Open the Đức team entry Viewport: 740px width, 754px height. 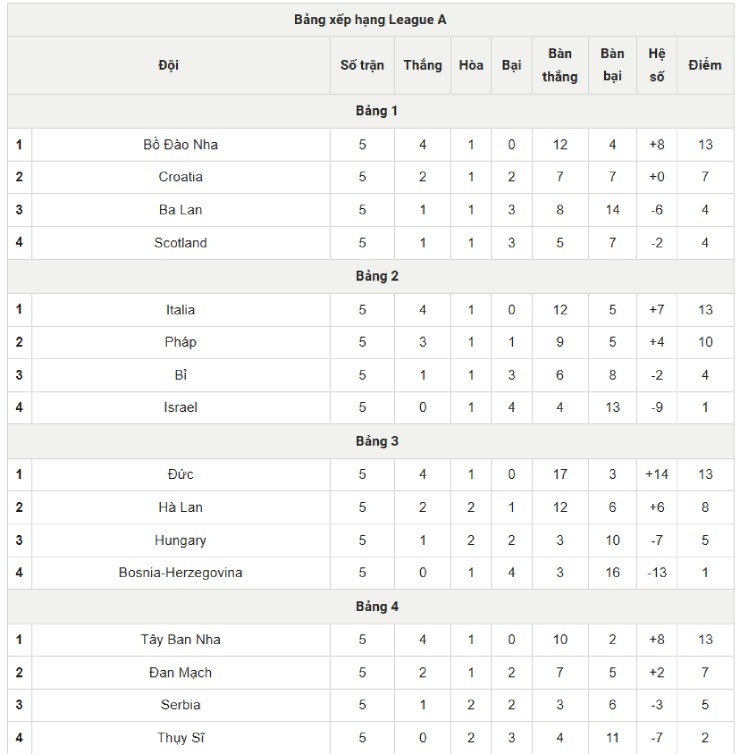pos(180,474)
